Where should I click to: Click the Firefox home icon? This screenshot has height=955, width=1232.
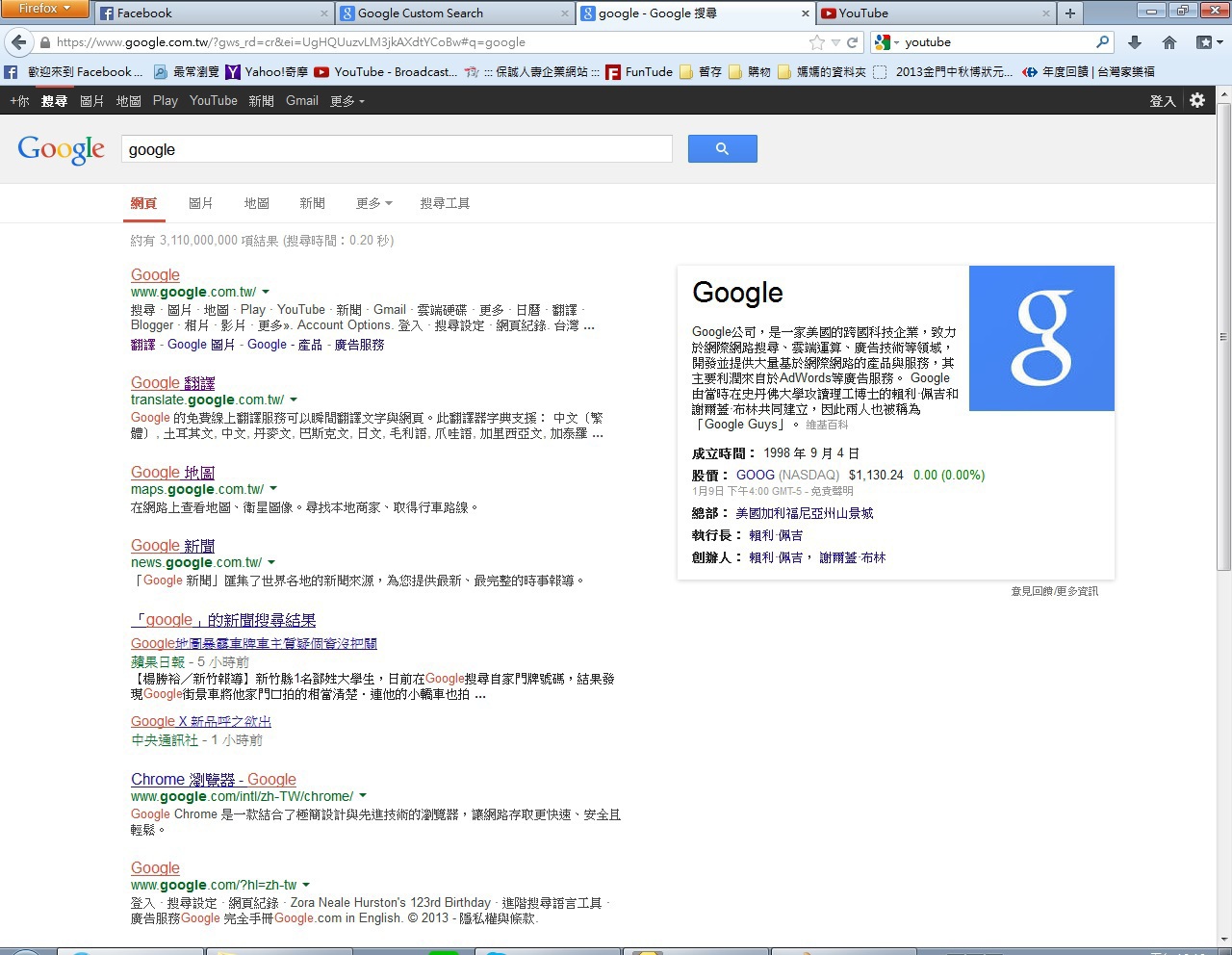(1169, 42)
